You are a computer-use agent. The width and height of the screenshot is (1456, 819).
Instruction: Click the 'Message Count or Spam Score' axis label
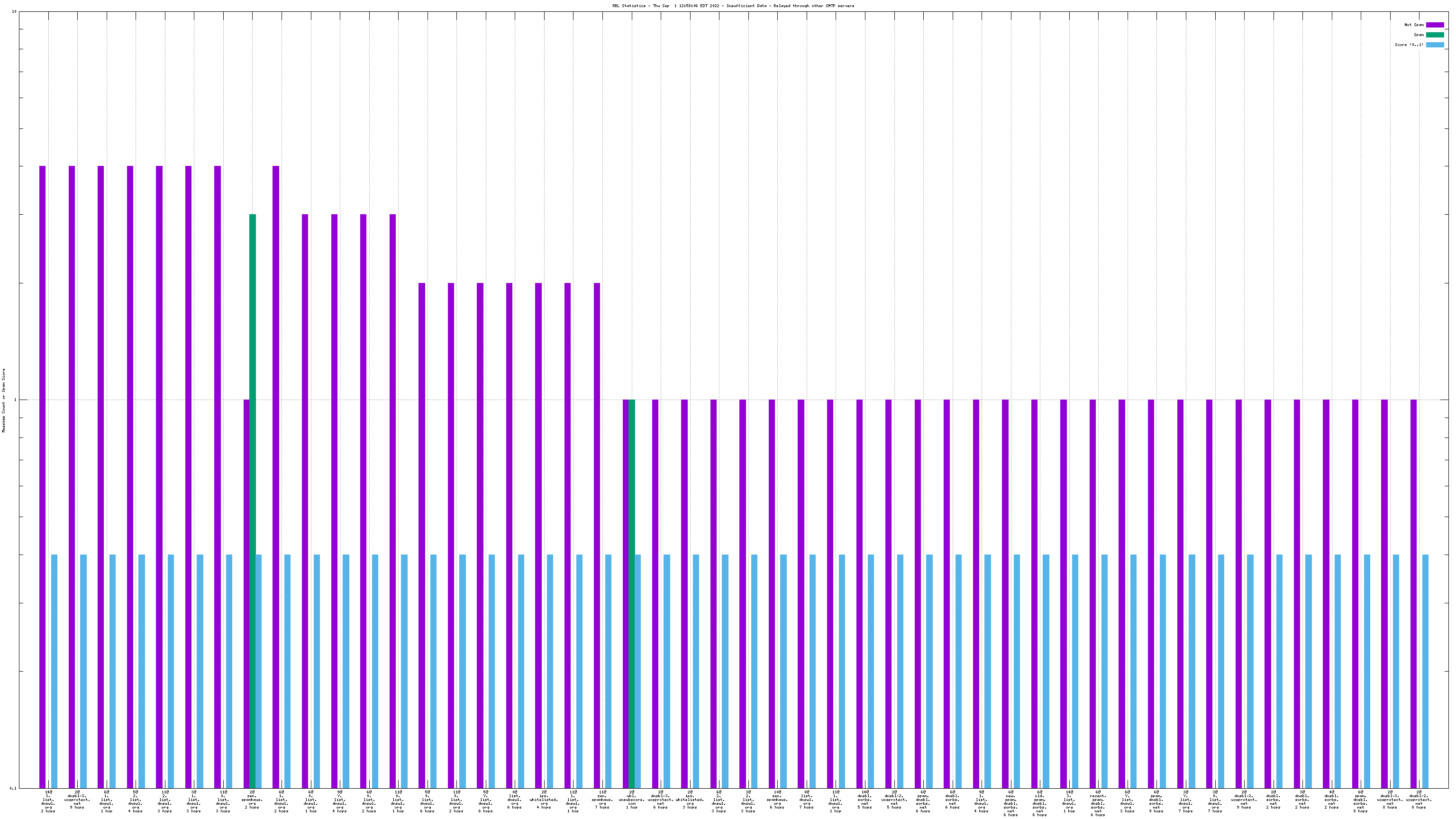coord(3,400)
